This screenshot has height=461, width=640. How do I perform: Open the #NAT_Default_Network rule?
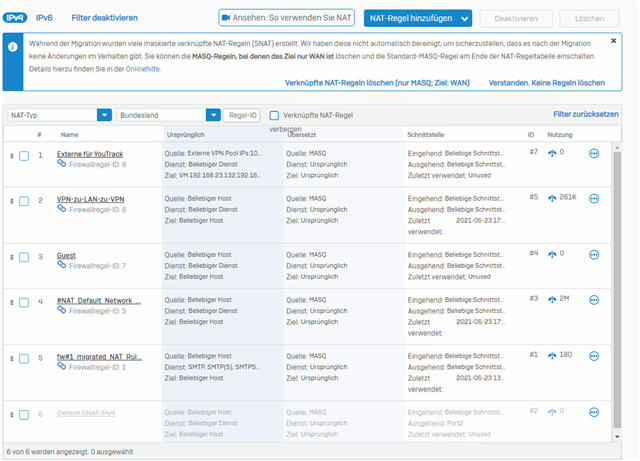pyautogui.click(x=99, y=301)
